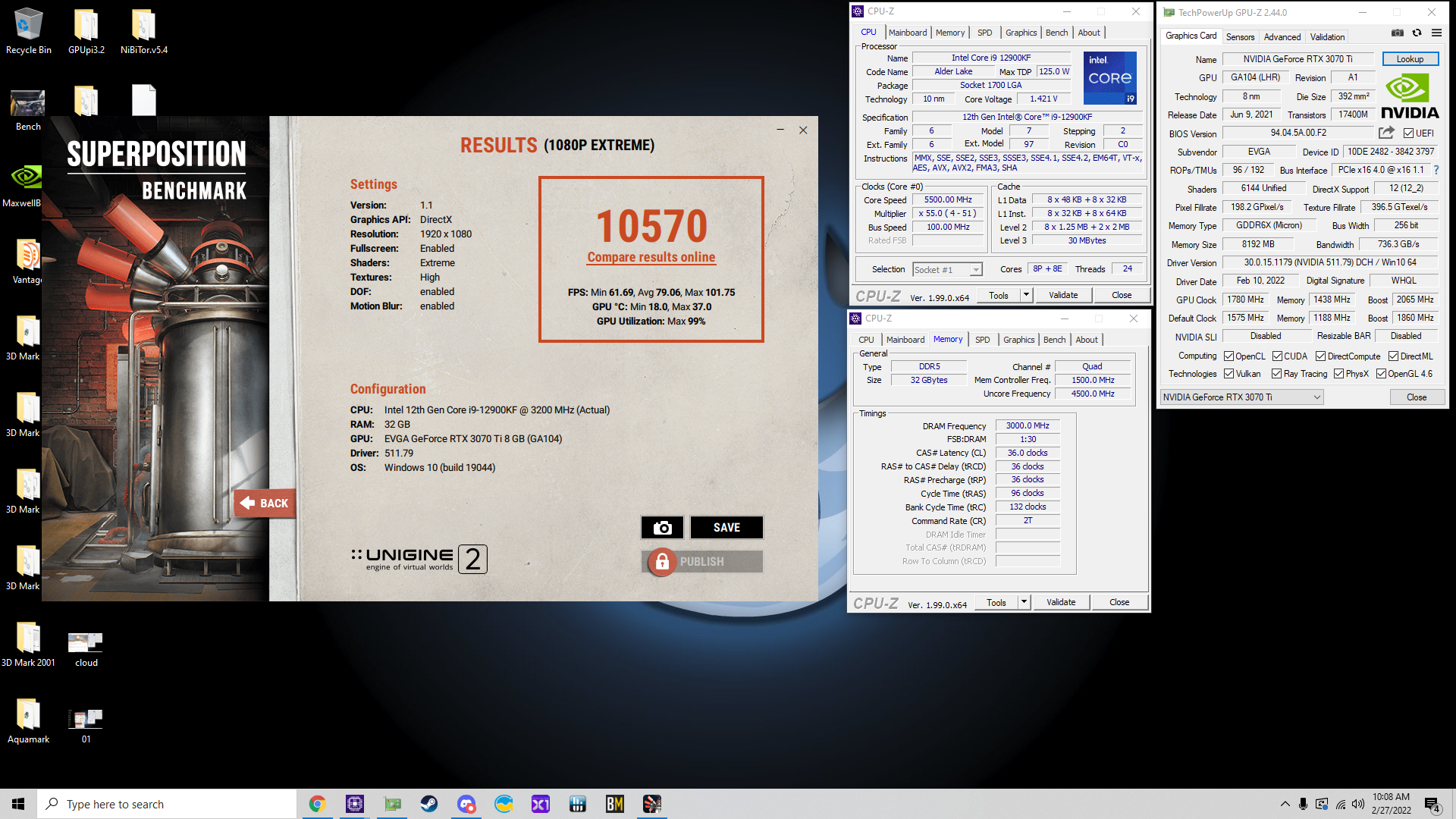Go BACK in Superposition Benchmark

pos(265,503)
